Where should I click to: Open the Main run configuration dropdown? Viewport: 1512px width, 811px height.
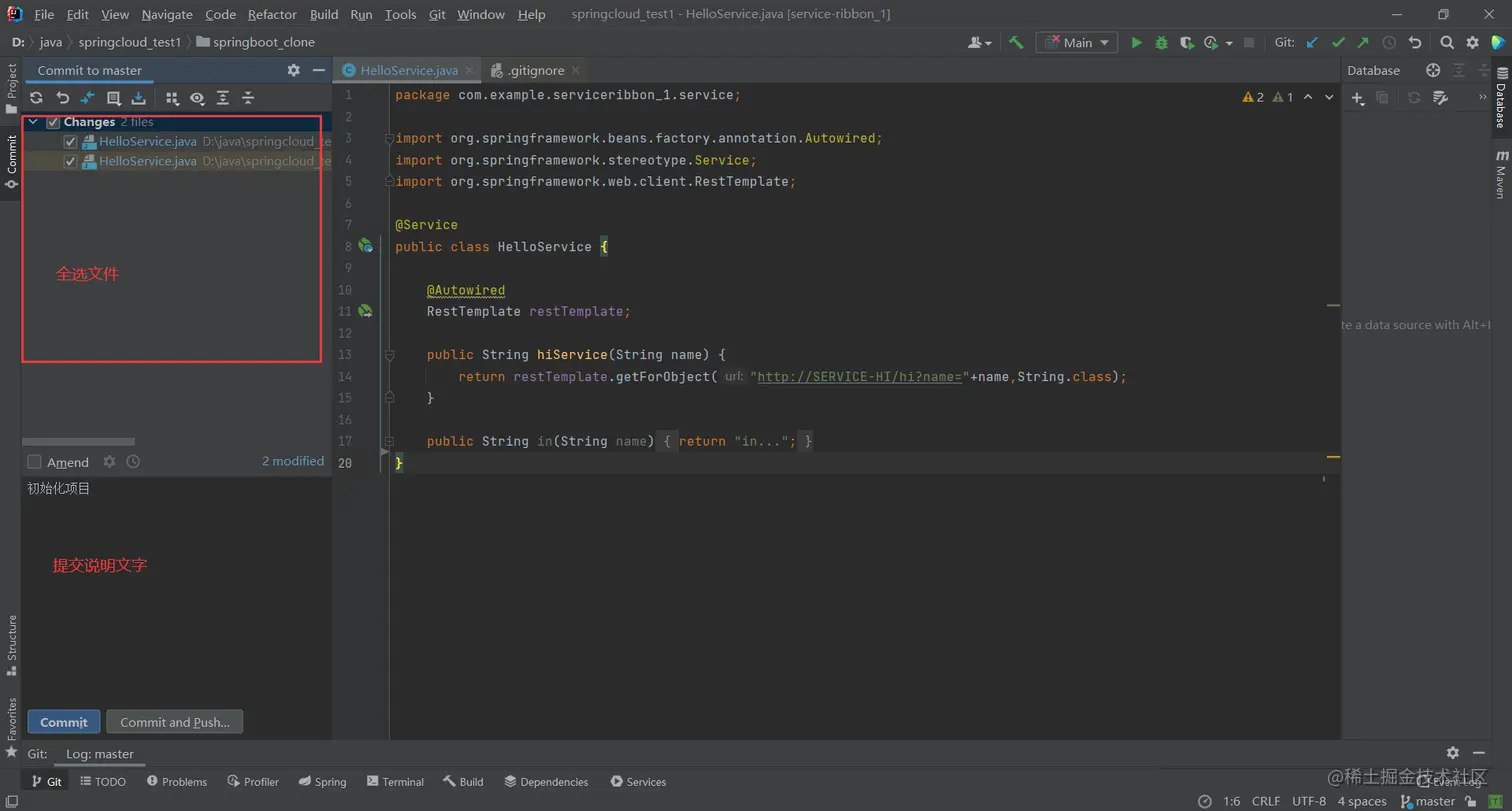coord(1077,42)
